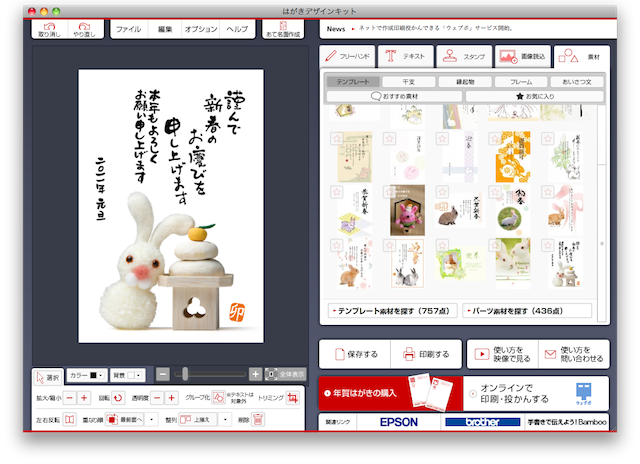Open the 背景 background dropdown

pos(127,375)
